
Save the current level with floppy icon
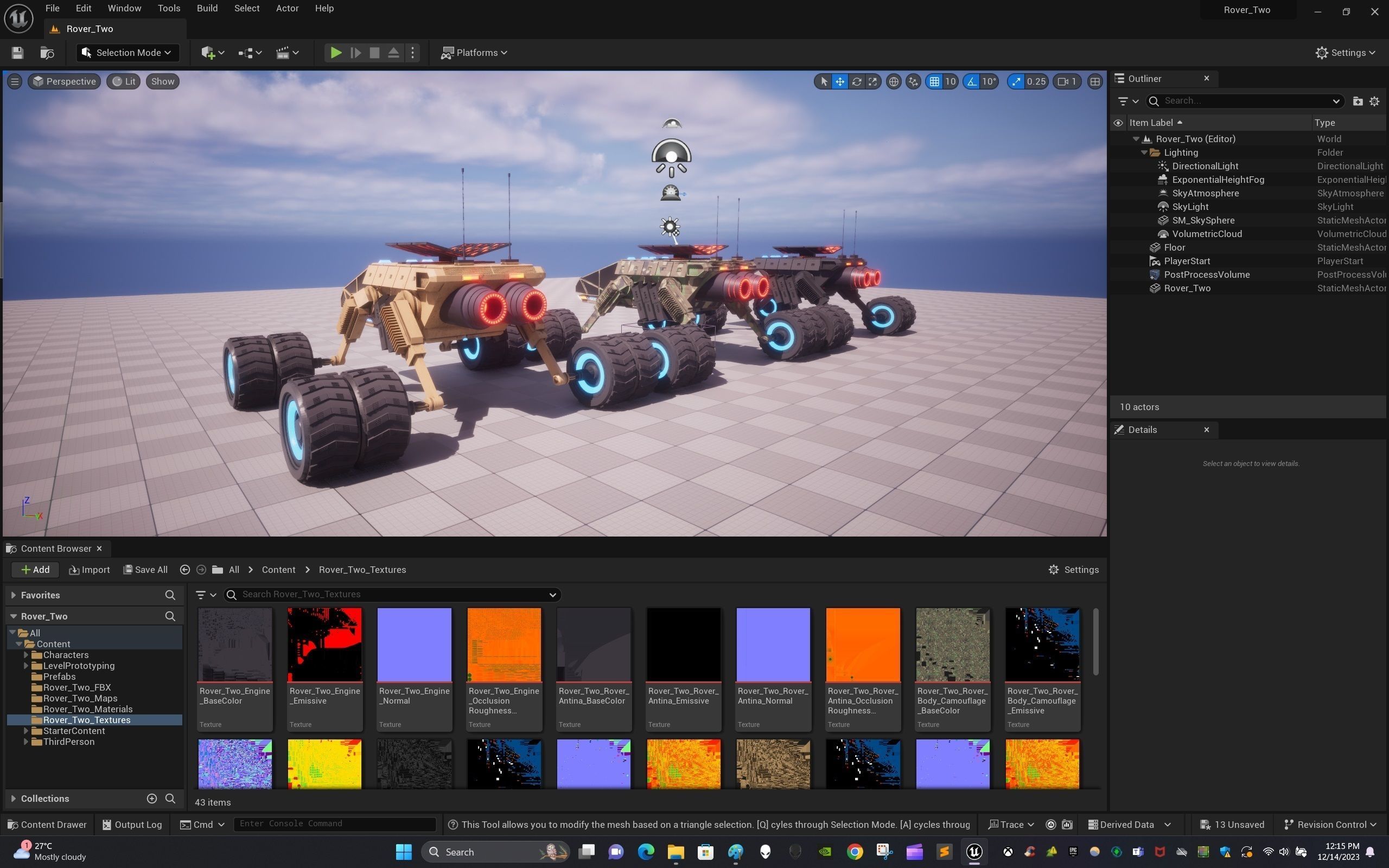(17, 53)
